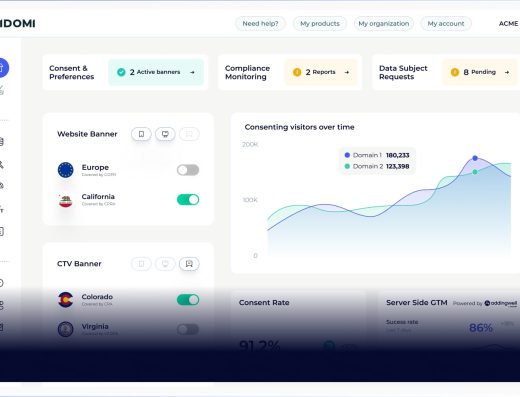The image size is (520, 397).
Task: Select Compliance Monitoring card title
Action: 247,72
